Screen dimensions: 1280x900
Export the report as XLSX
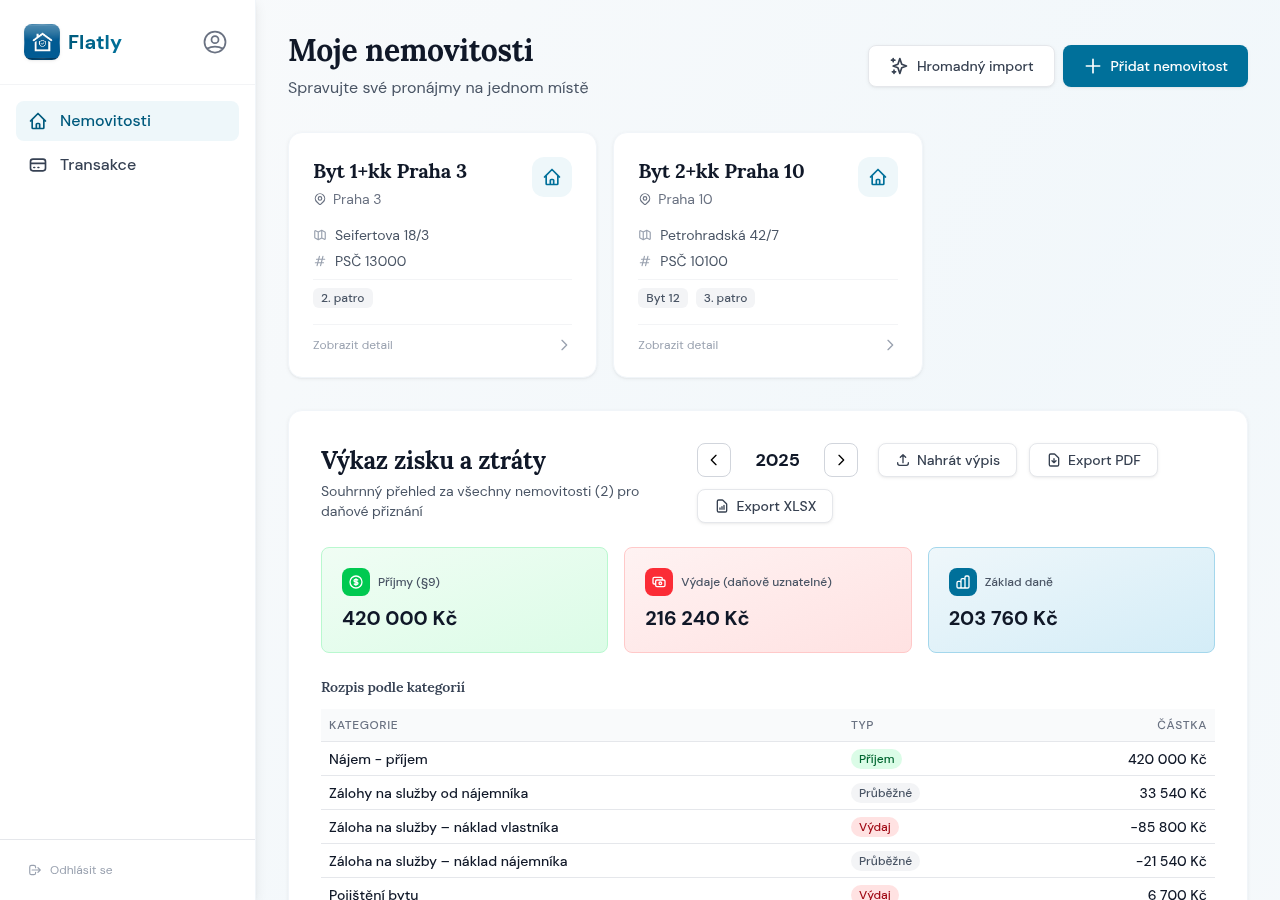765,506
